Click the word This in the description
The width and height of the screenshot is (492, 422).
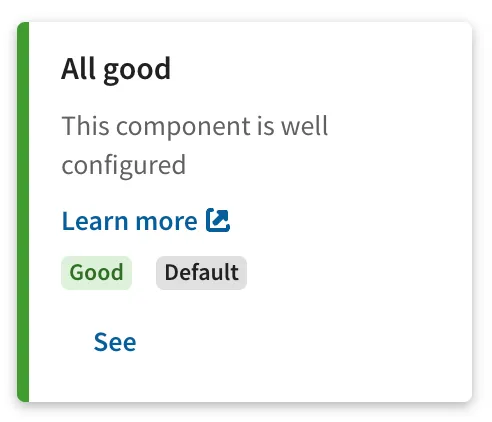pos(86,126)
